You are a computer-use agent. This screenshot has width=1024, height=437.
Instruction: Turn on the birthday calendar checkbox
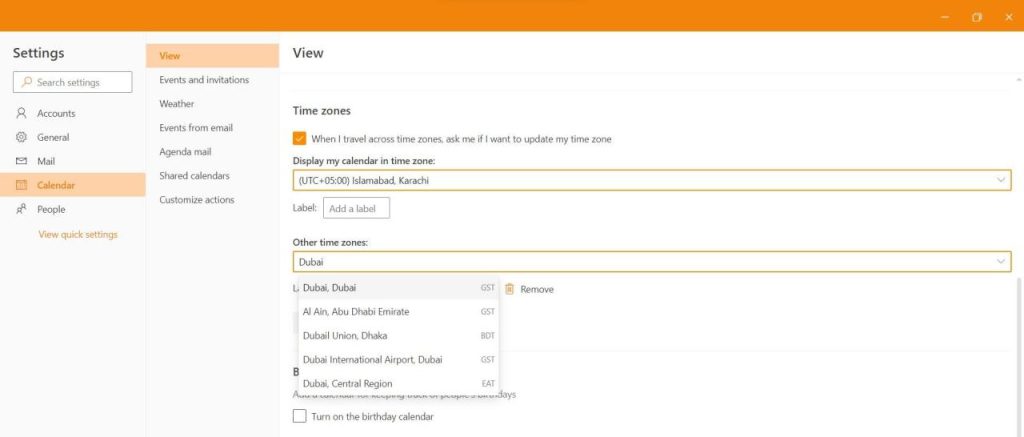(299, 416)
